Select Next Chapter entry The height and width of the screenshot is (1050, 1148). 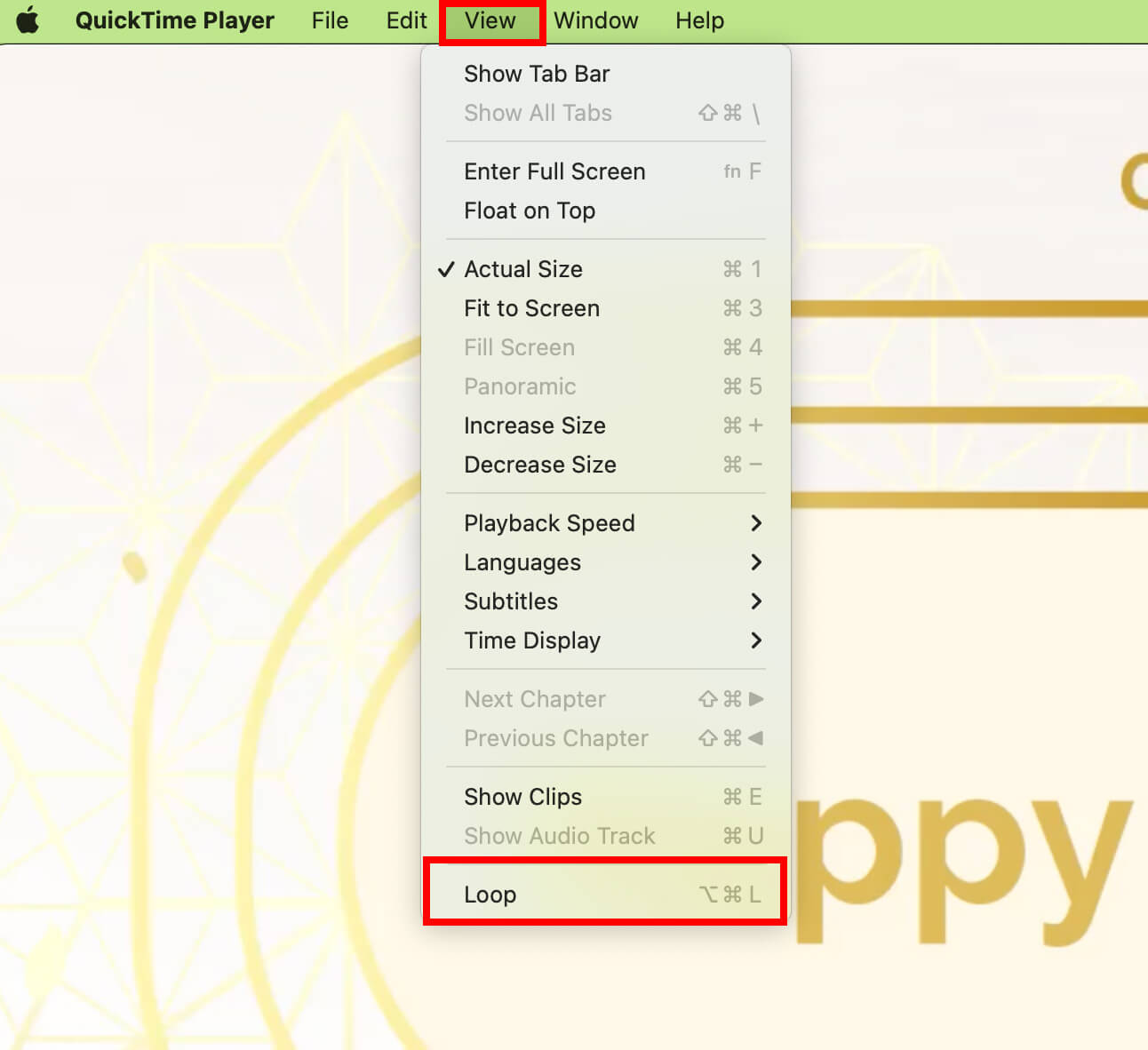coord(606,699)
